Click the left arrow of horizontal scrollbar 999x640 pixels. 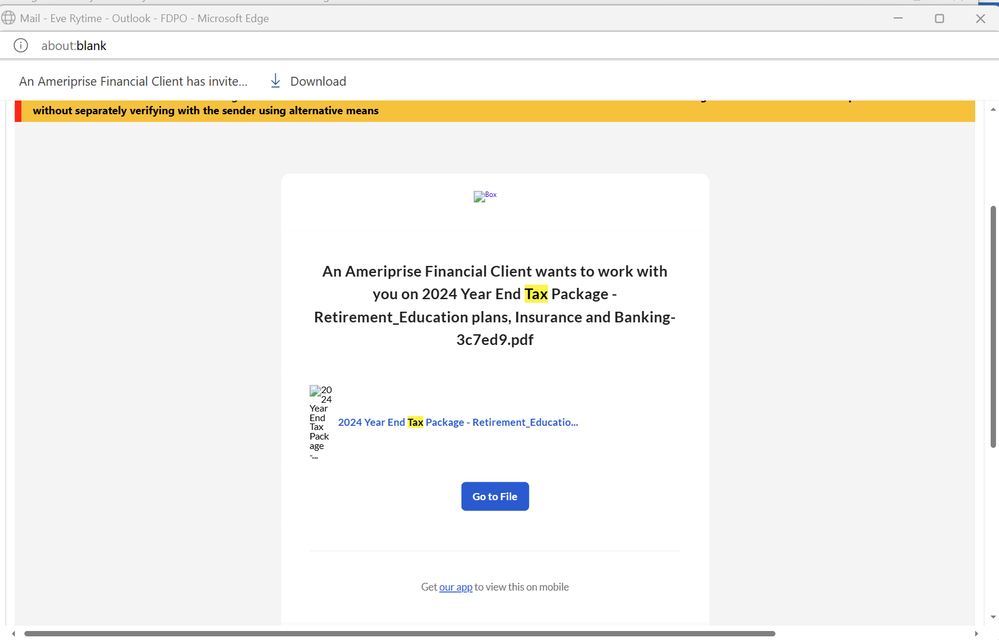pyautogui.click(x=13, y=634)
